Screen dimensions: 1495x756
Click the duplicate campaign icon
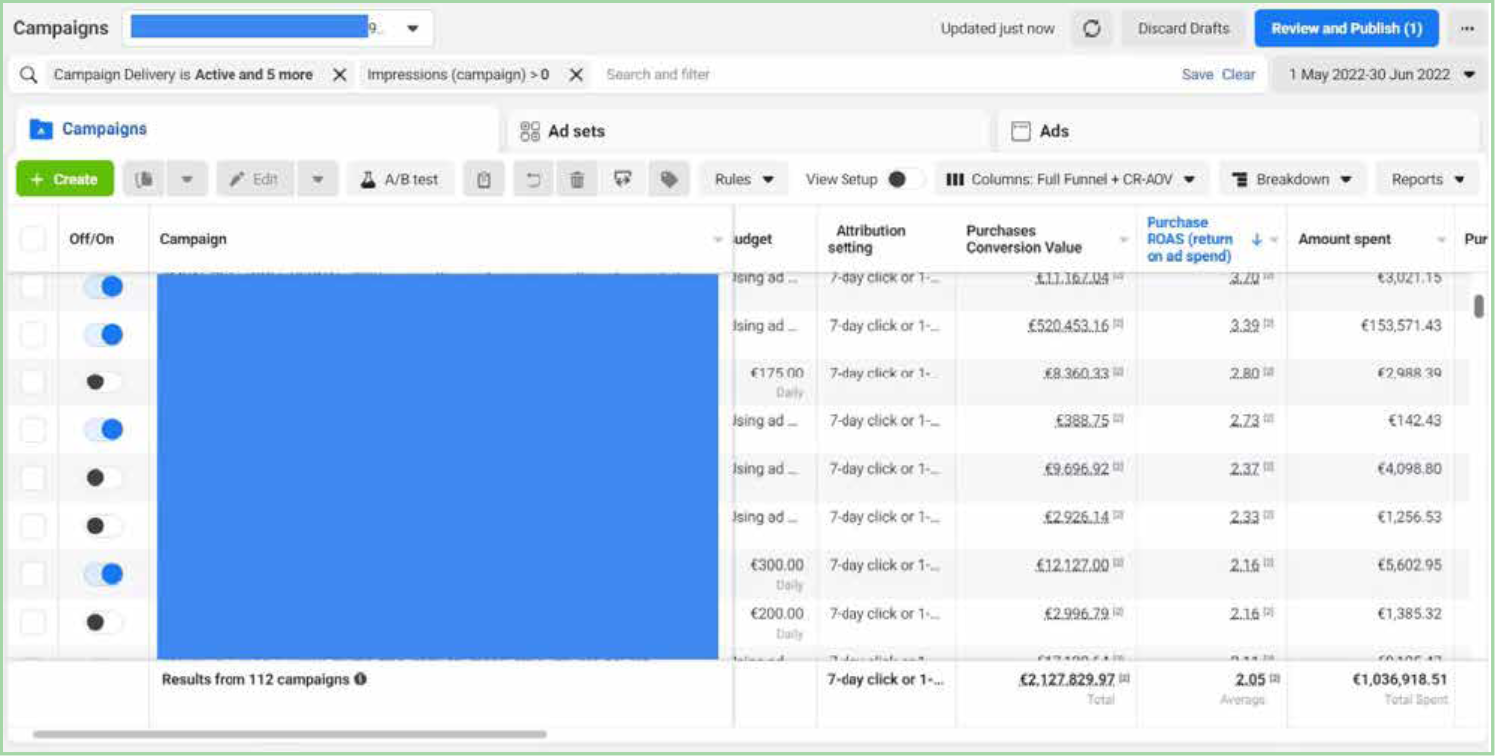pyautogui.click(x=145, y=180)
